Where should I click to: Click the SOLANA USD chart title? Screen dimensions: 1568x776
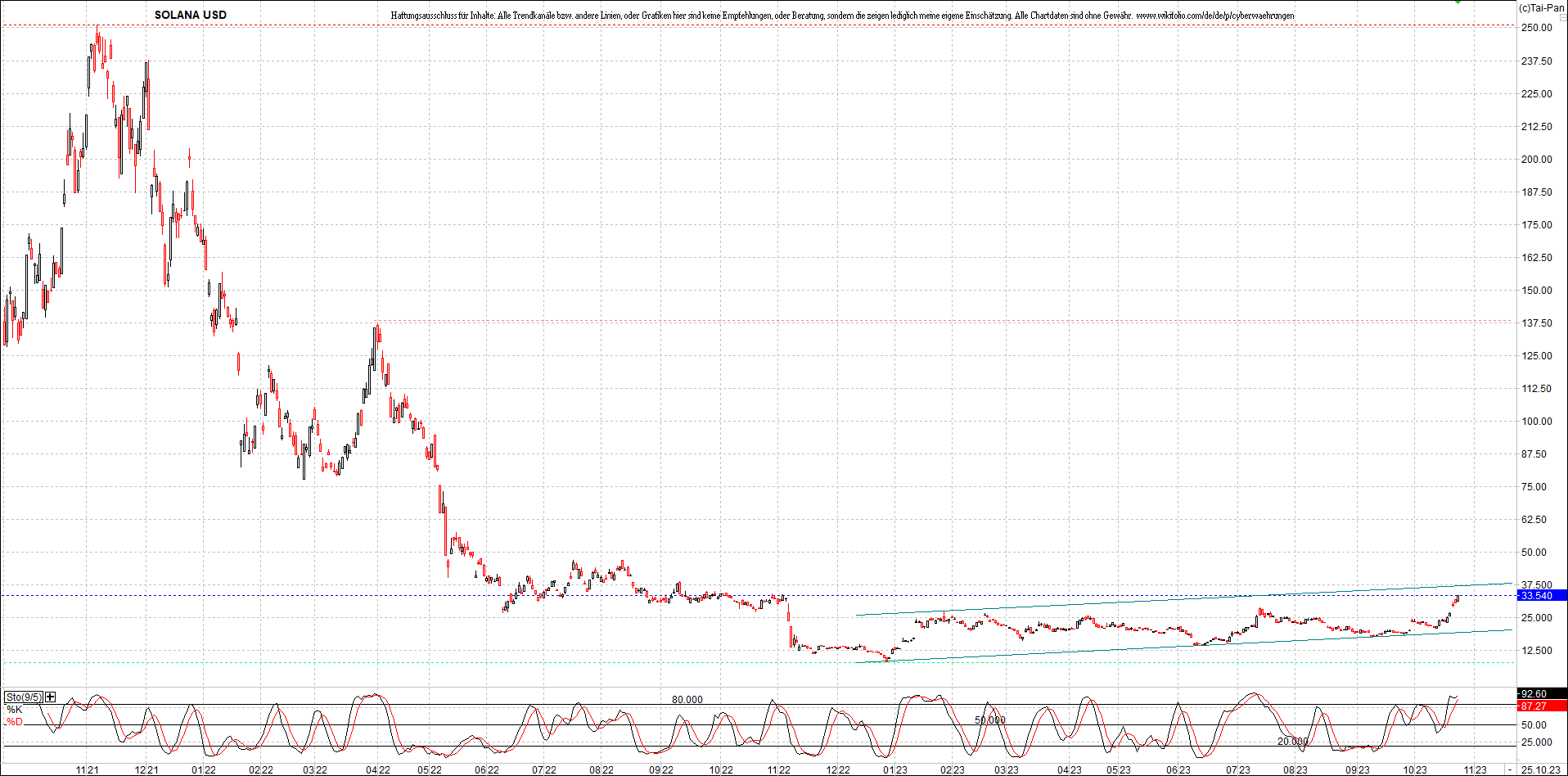tap(190, 14)
